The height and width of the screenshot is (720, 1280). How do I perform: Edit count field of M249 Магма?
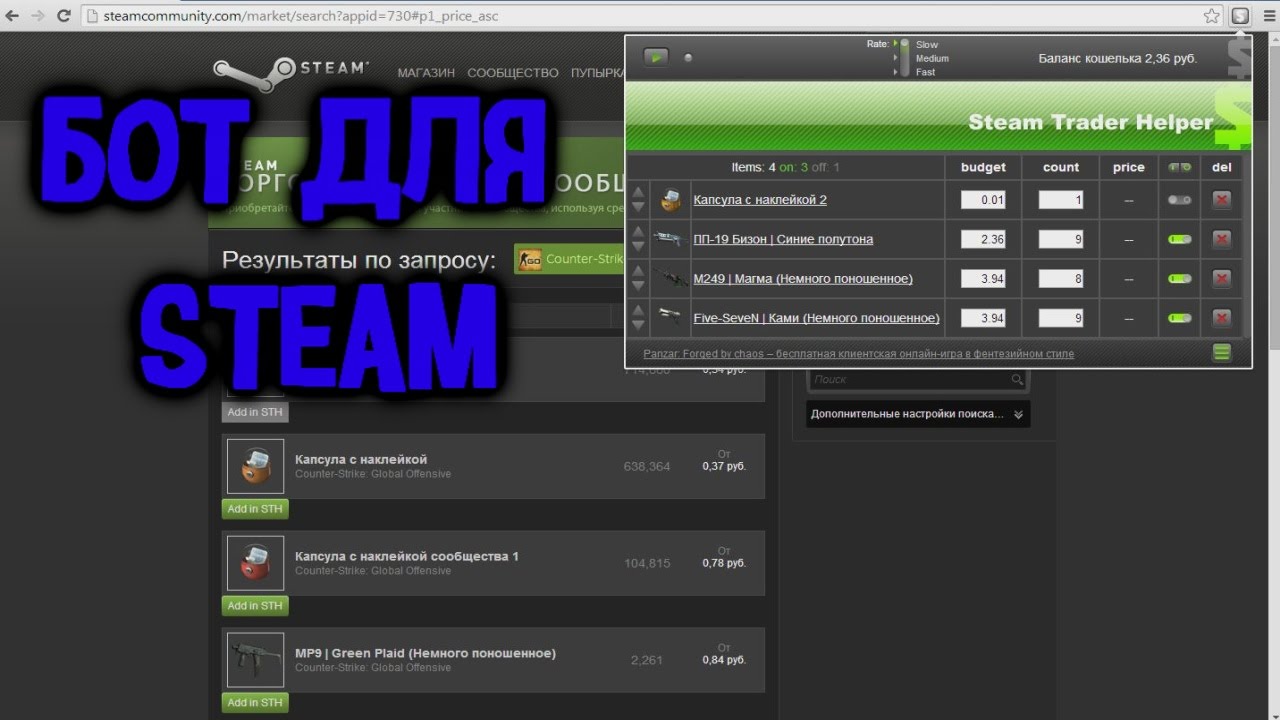coord(1061,278)
